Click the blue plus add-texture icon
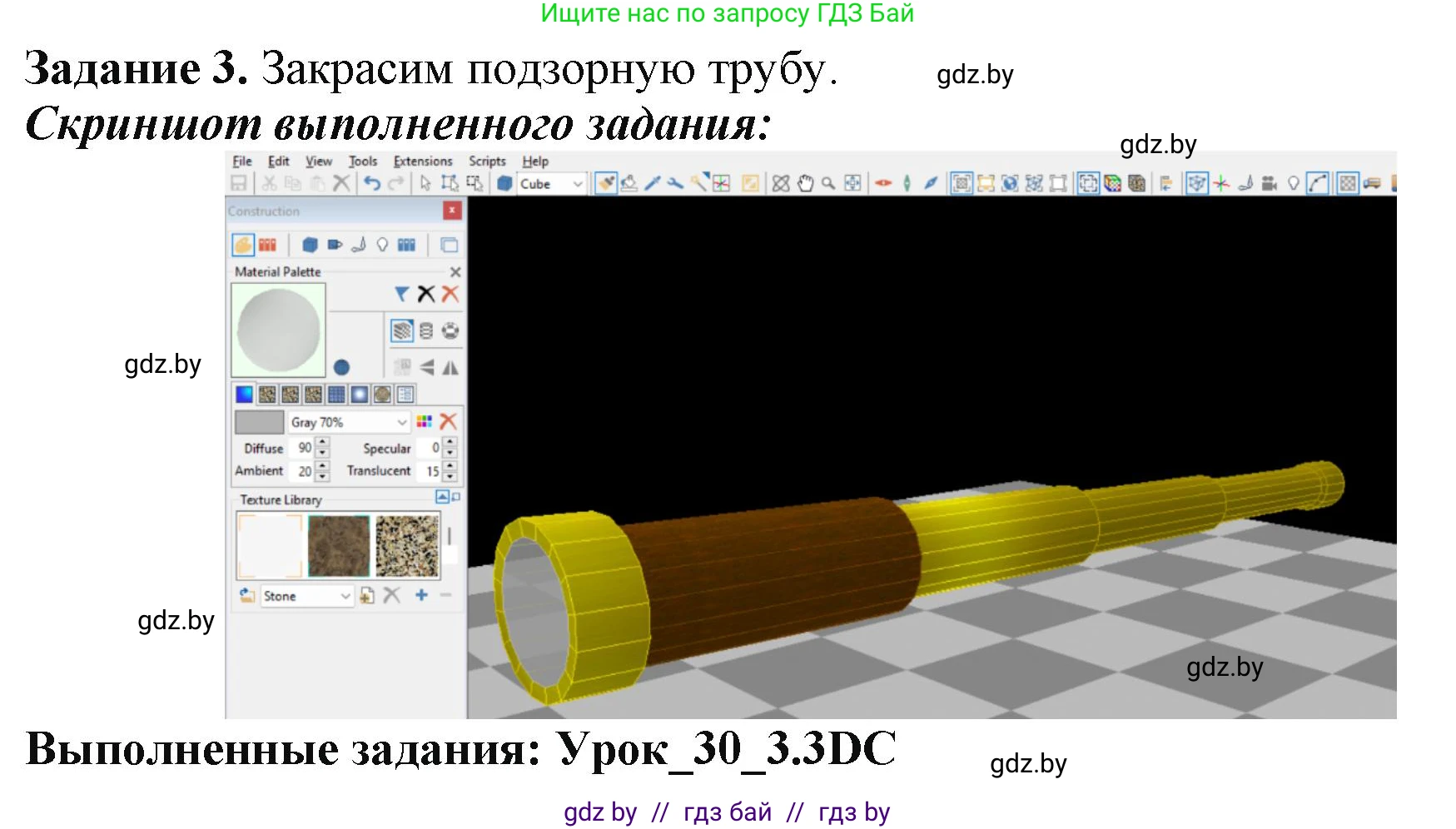The image size is (1456, 829). pyautogui.click(x=421, y=595)
